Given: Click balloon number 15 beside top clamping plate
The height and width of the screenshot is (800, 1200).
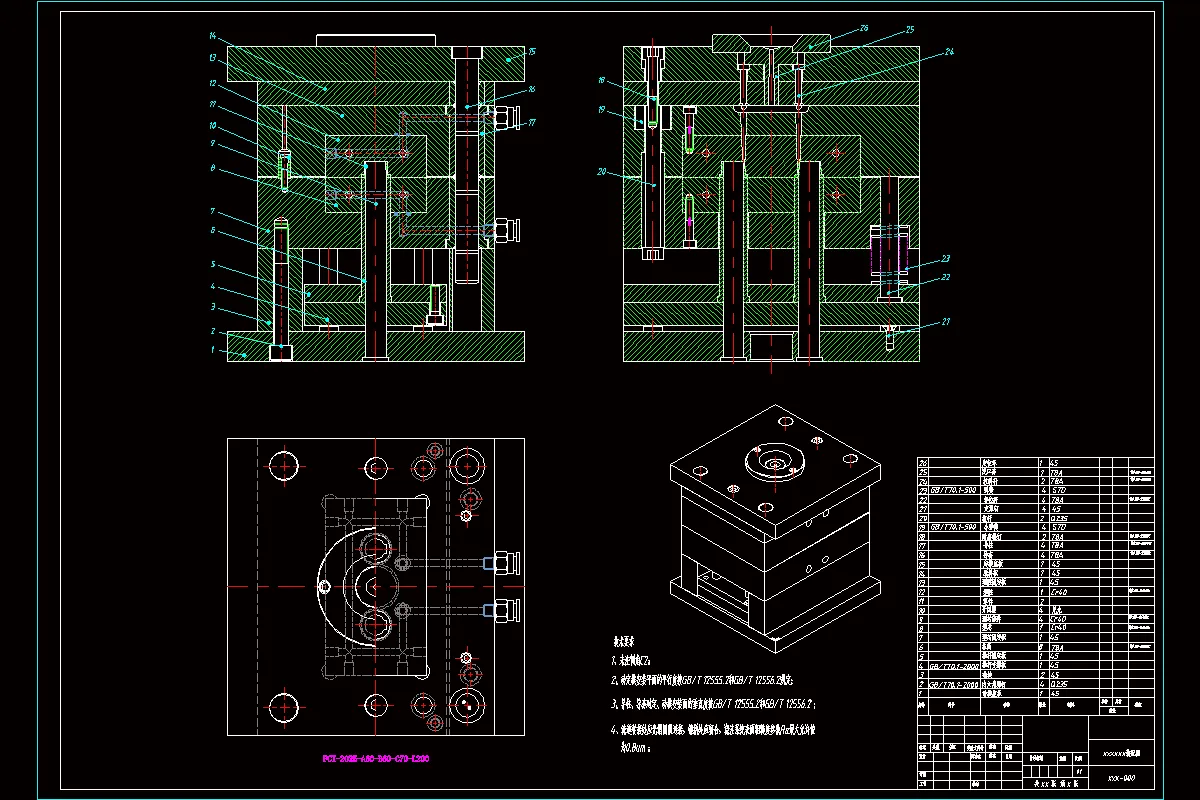Looking at the screenshot, I should [532, 51].
